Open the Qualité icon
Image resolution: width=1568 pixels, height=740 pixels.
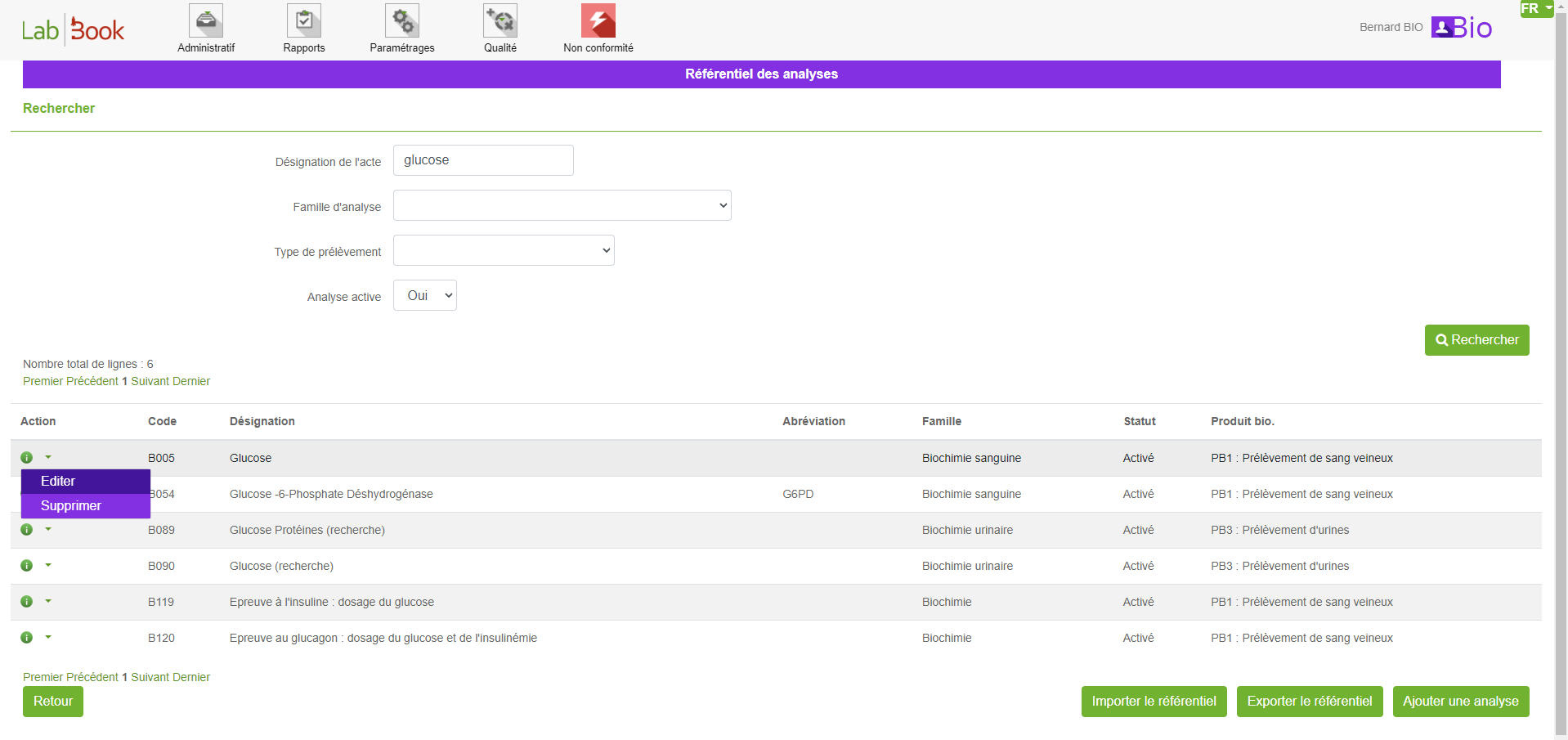(500, 21)
